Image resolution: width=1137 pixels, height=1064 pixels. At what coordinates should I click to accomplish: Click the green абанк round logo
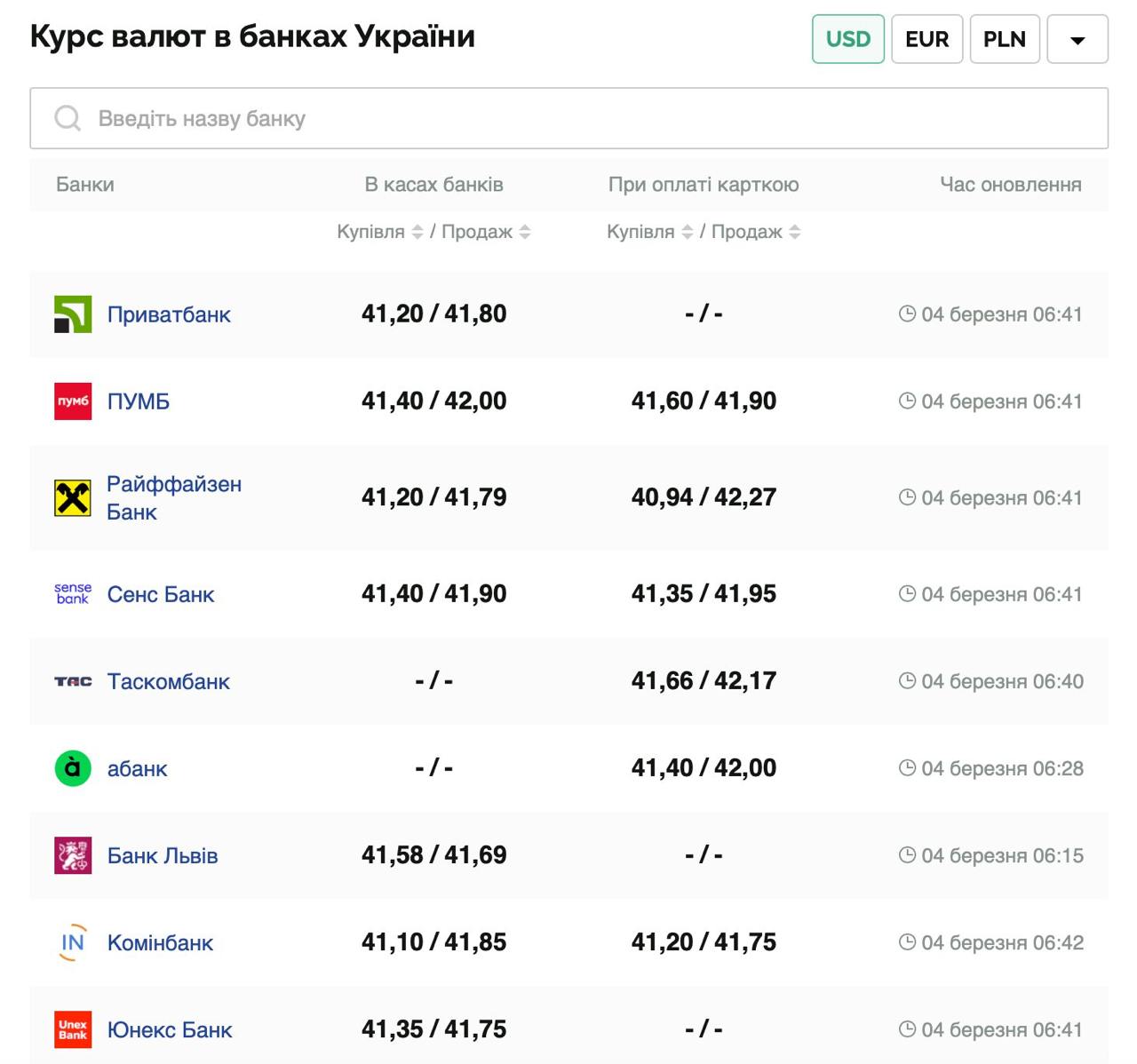(73, 768)
